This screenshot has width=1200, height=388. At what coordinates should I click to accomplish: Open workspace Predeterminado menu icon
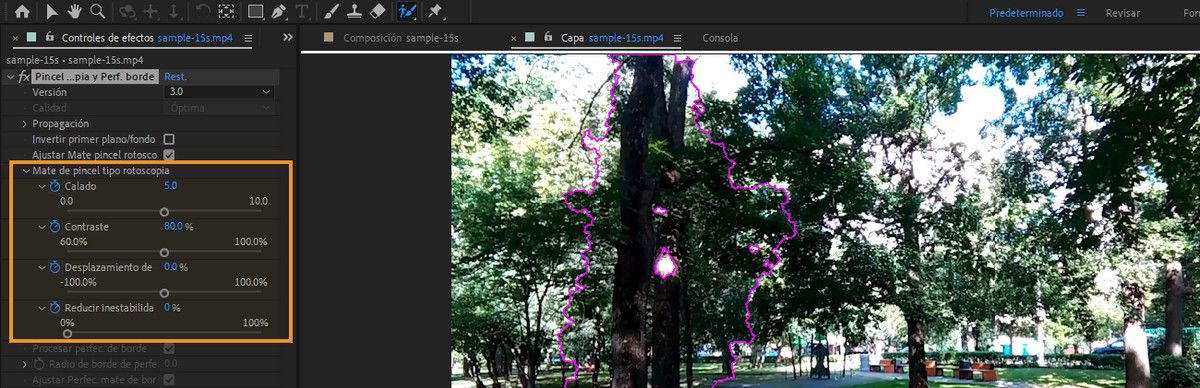click(x=1080, y=13)
